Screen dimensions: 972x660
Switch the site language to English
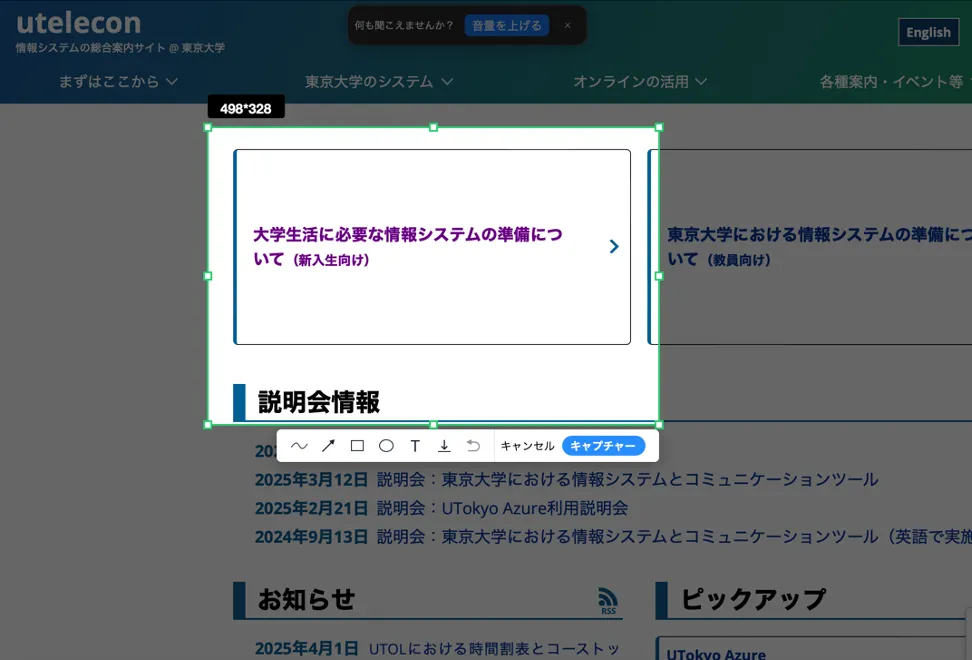click(928, 32)
